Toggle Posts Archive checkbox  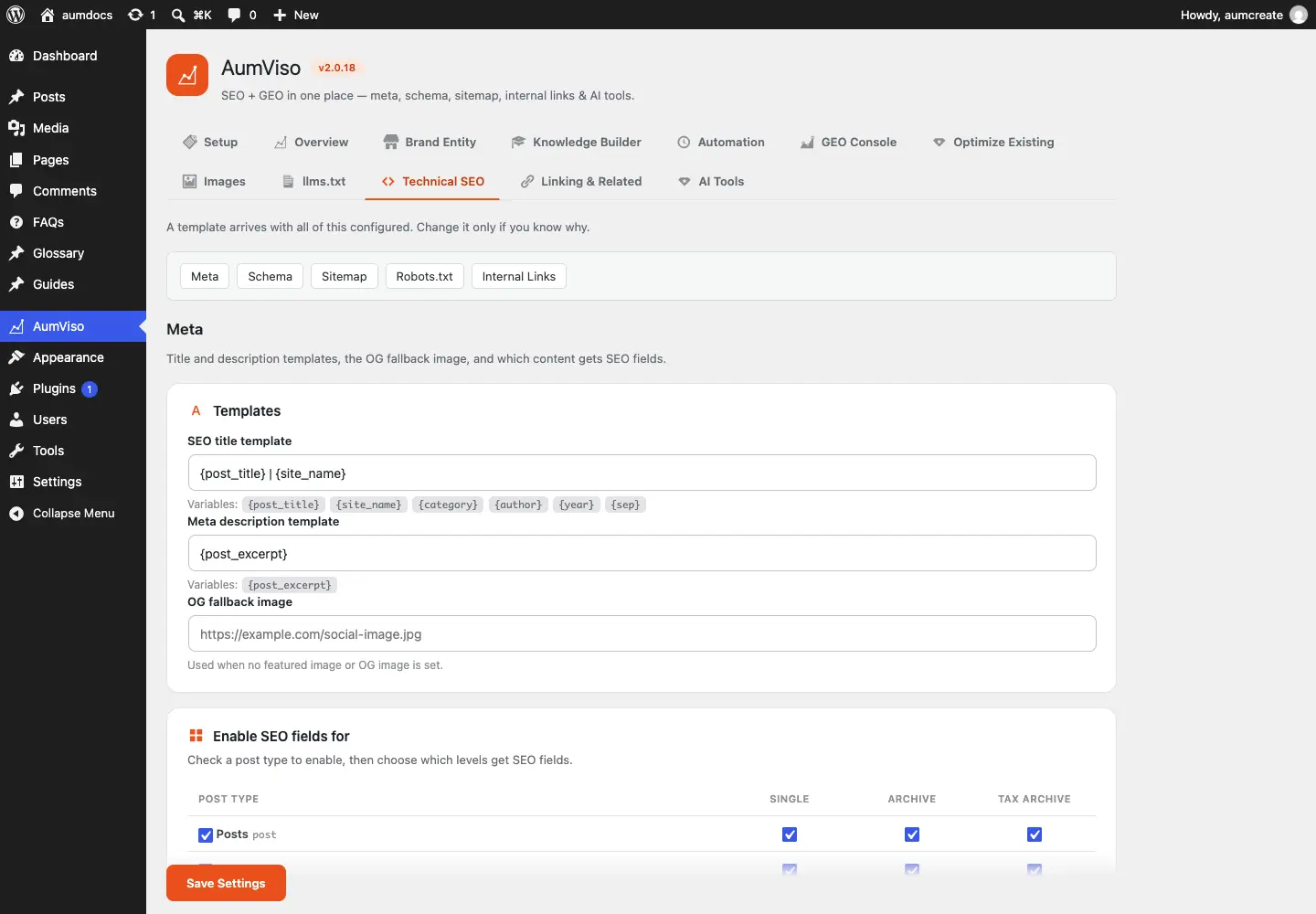click(912, 834)
